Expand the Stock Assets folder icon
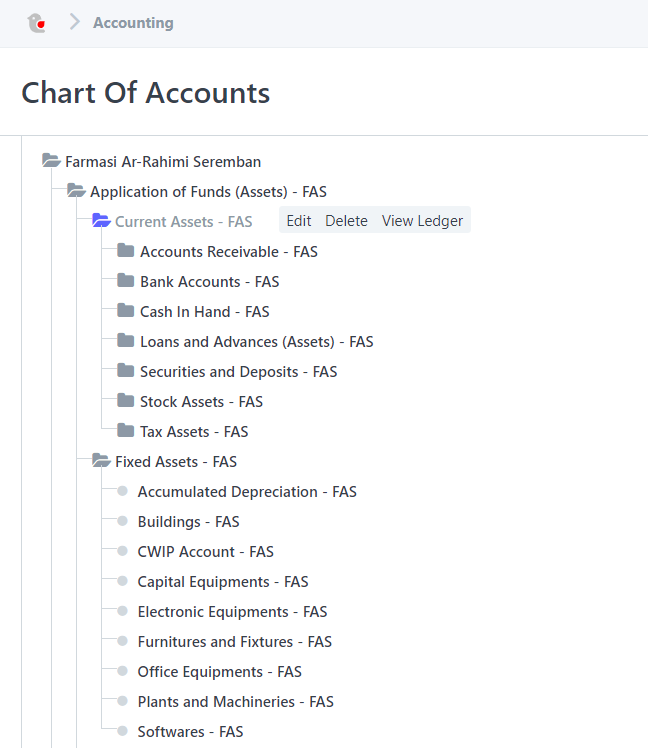This screenshot has height=748, width=648. pos(125,401)
